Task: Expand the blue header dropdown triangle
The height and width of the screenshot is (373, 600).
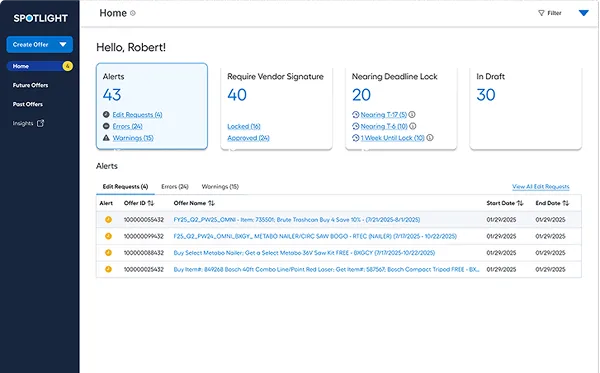Action: [x=584, y=13]
